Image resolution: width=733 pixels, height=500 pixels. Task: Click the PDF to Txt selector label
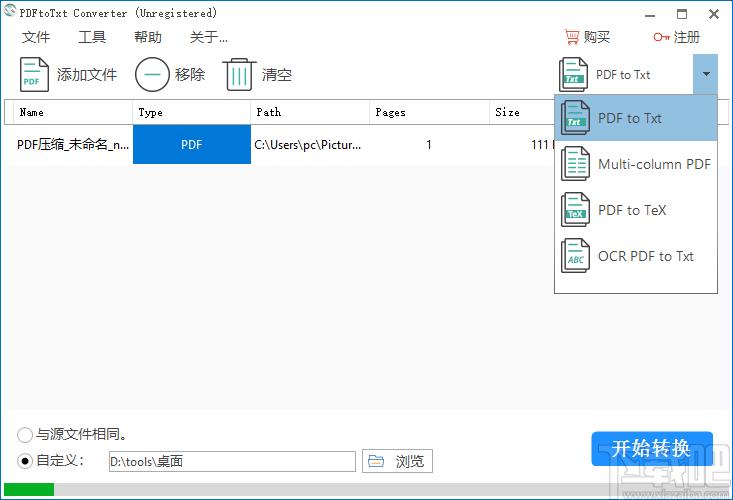point(623,75)
